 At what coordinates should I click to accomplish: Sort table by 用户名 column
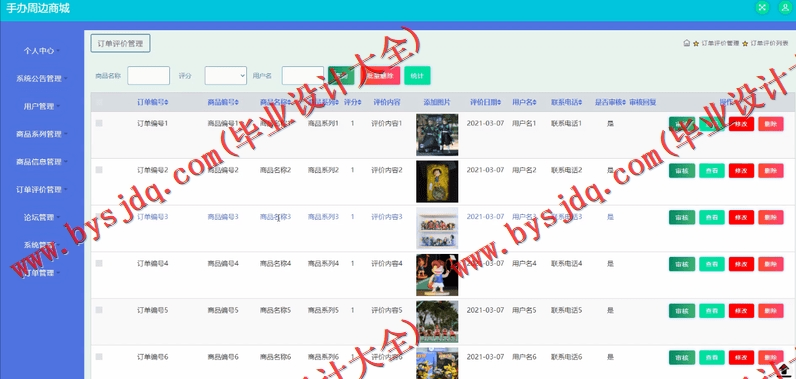click(x=524, y=102)
